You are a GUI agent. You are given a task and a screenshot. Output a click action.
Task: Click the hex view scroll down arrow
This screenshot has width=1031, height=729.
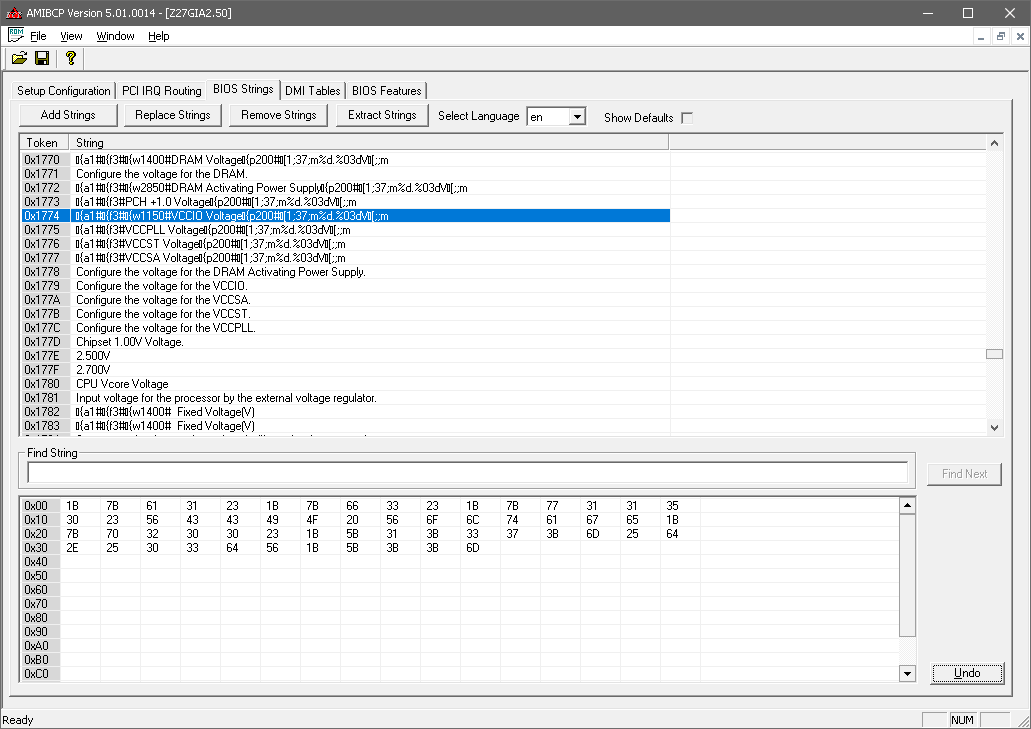(x=907, y=673)
